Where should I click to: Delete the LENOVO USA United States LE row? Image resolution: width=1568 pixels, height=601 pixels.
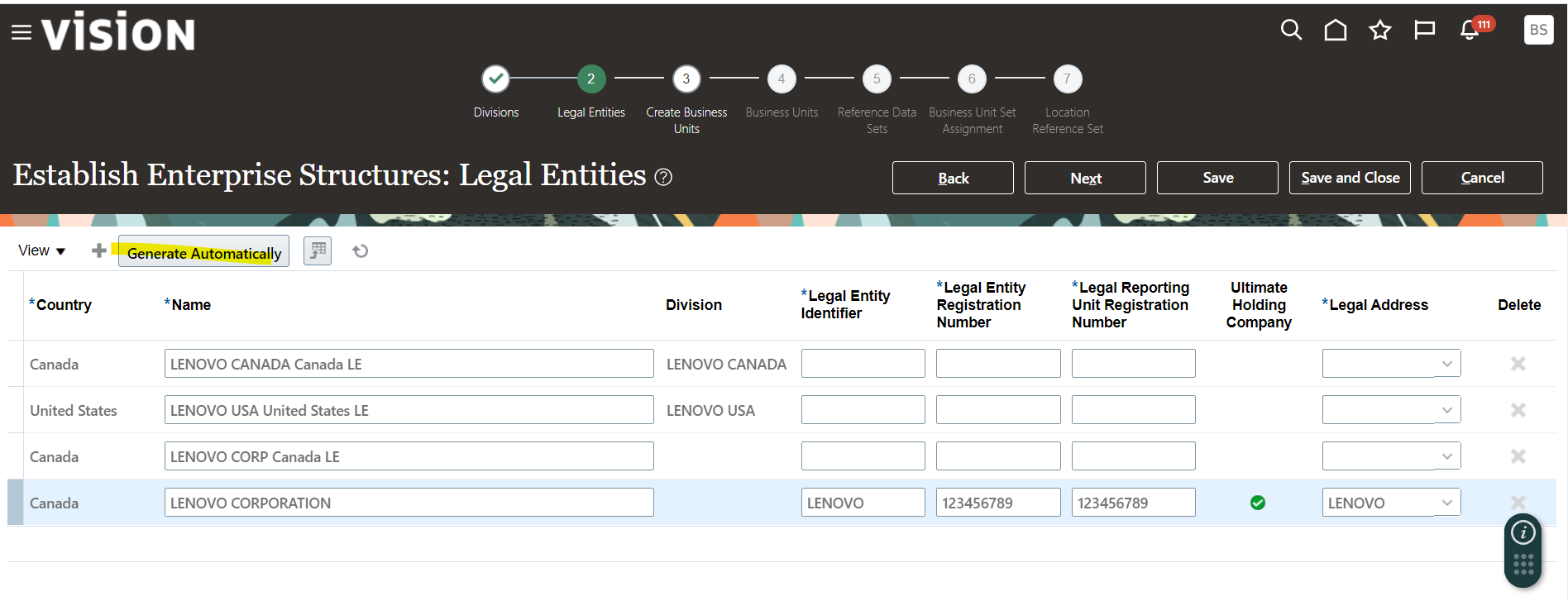(x=1518, y=410)
